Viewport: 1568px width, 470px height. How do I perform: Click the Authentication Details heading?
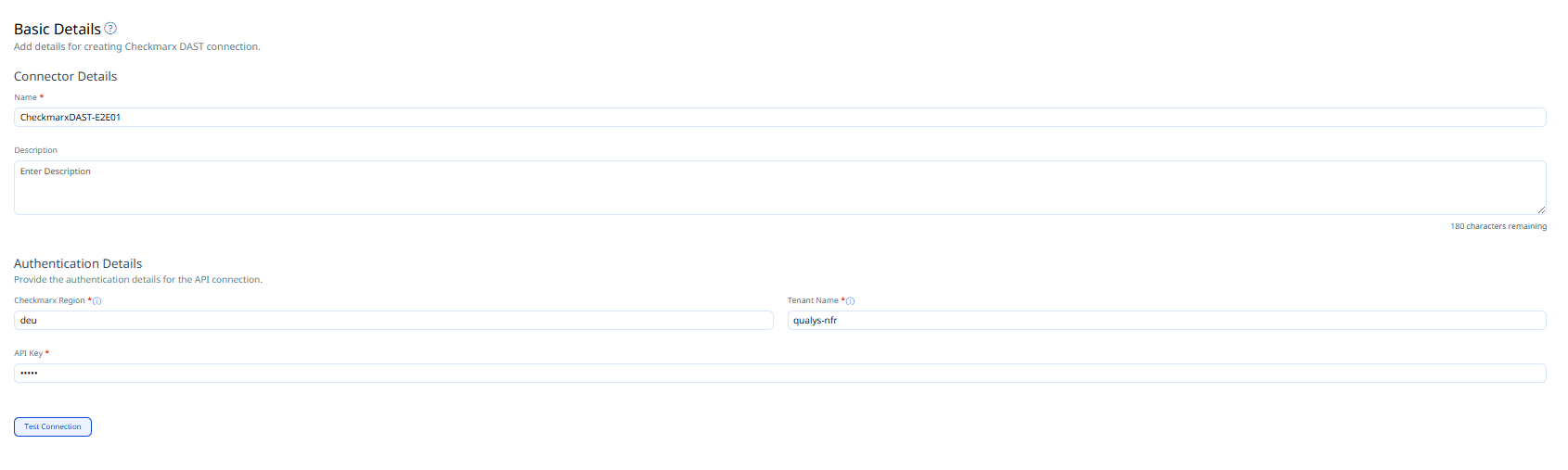point(78,264)
